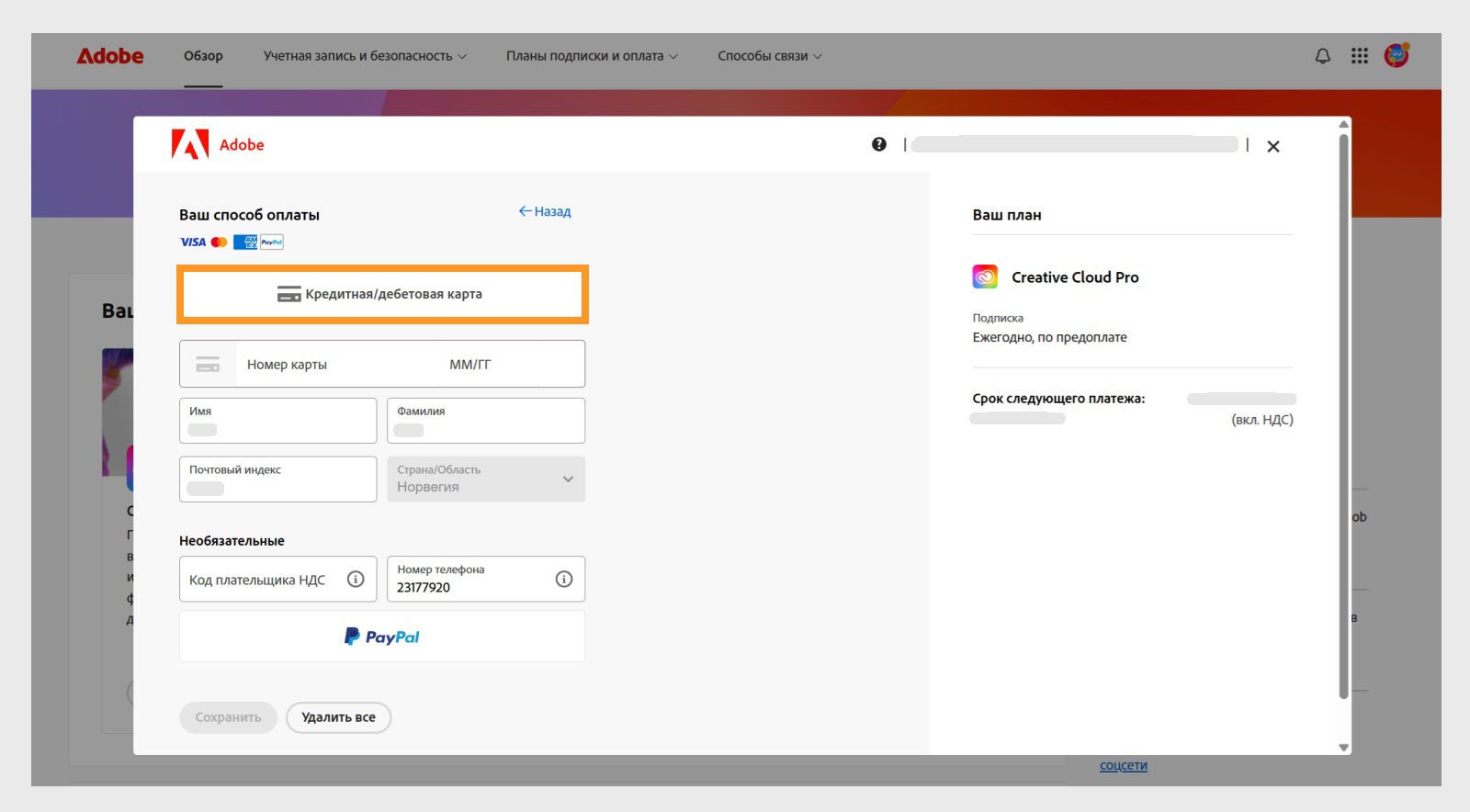Click the dialog vertical scrollbar thumb

pyautogui.click(x=1344, y=416)
